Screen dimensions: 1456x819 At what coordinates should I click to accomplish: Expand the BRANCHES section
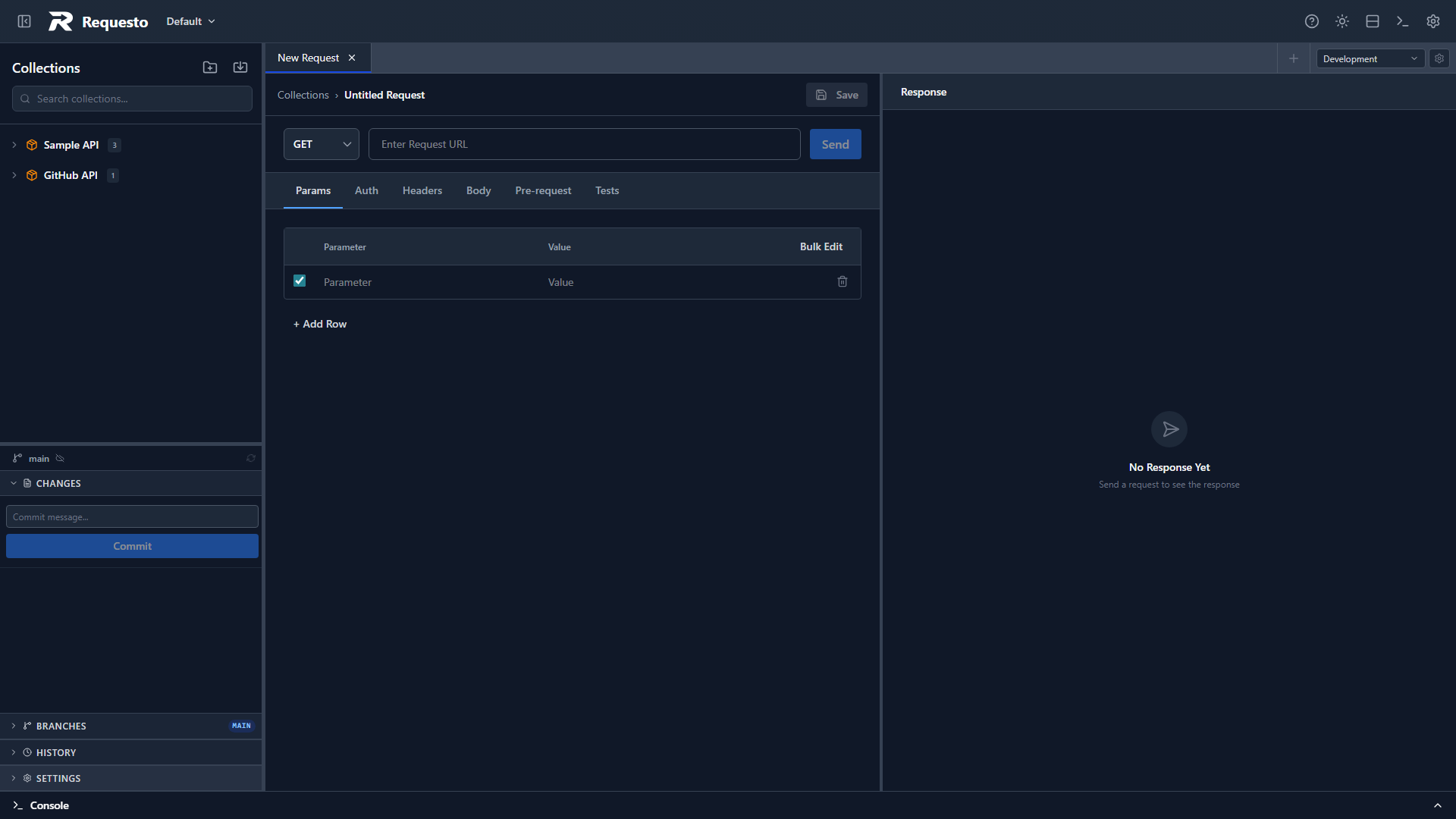coord(130,726)
